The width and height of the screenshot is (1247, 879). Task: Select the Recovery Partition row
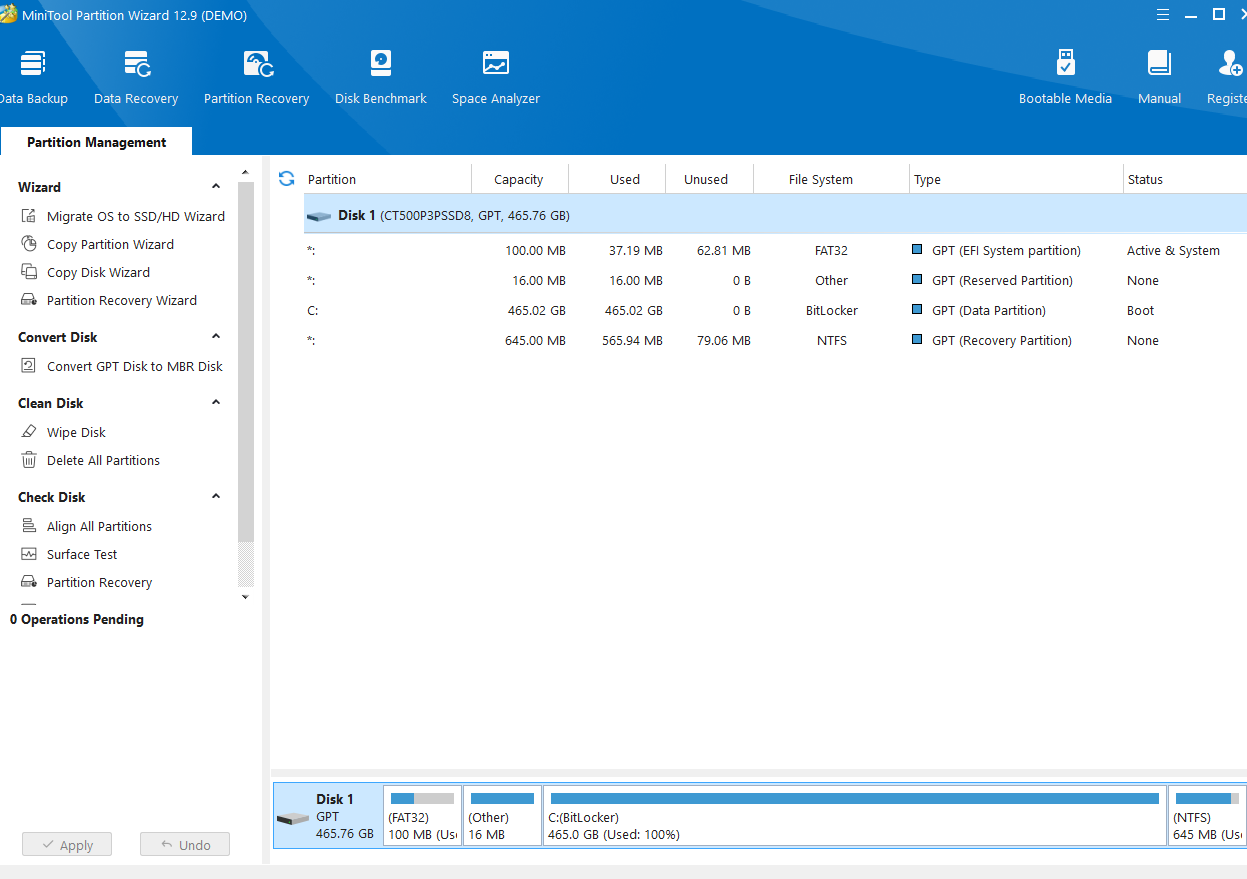[775, 341]
